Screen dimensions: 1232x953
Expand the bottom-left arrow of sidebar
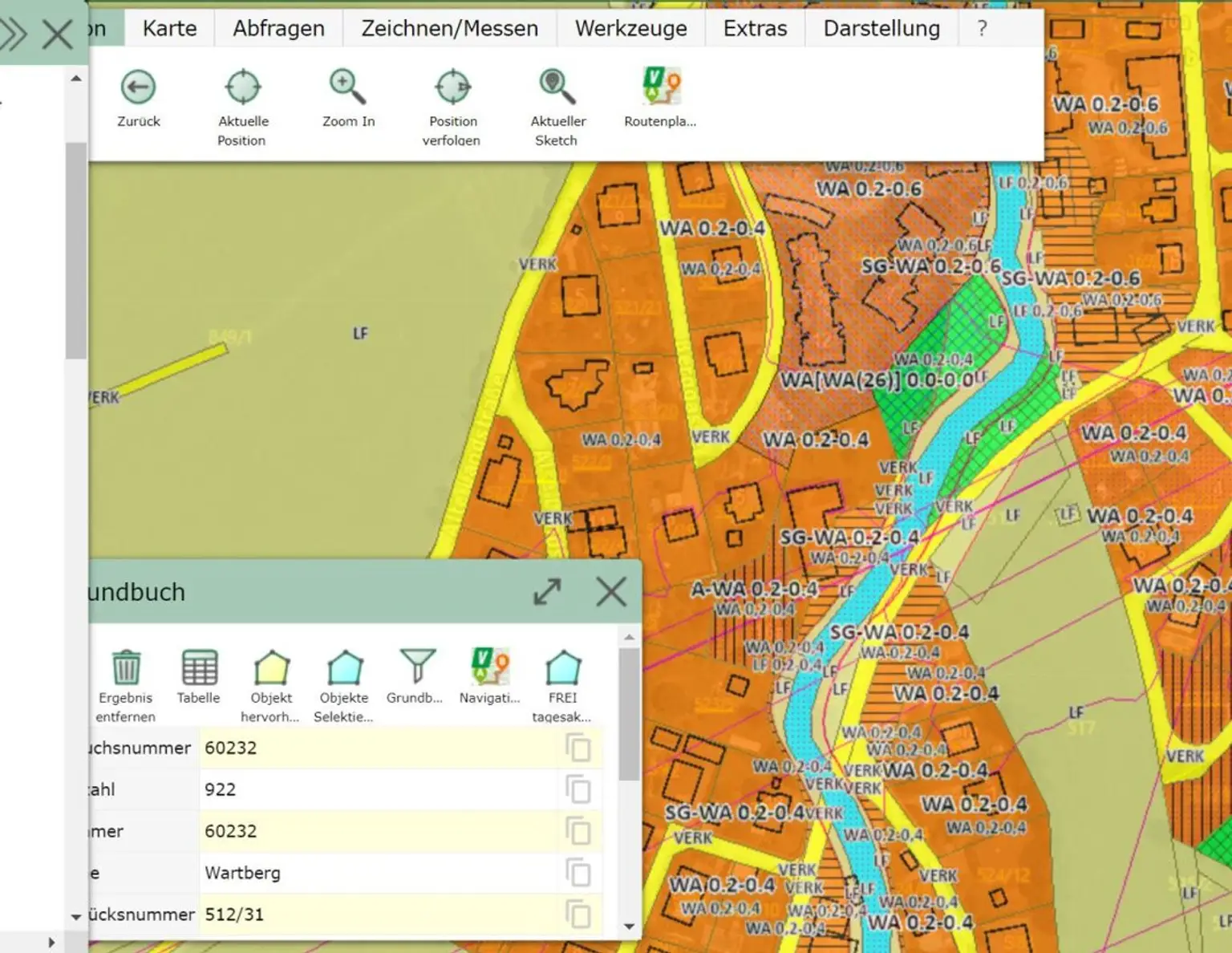click(51, 943)
